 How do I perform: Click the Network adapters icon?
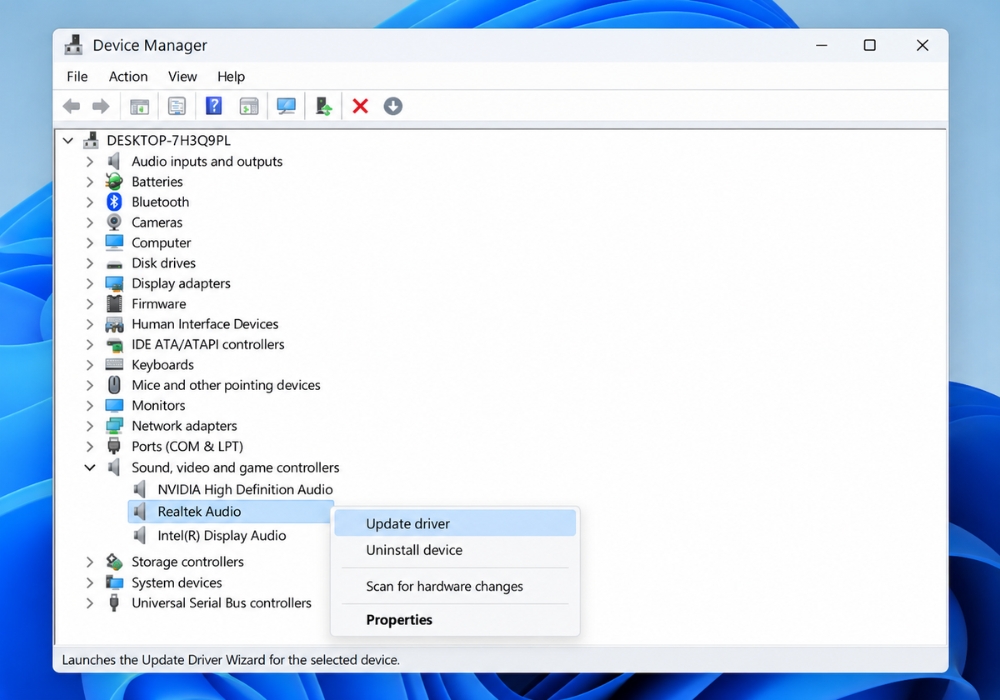[114, 426]
